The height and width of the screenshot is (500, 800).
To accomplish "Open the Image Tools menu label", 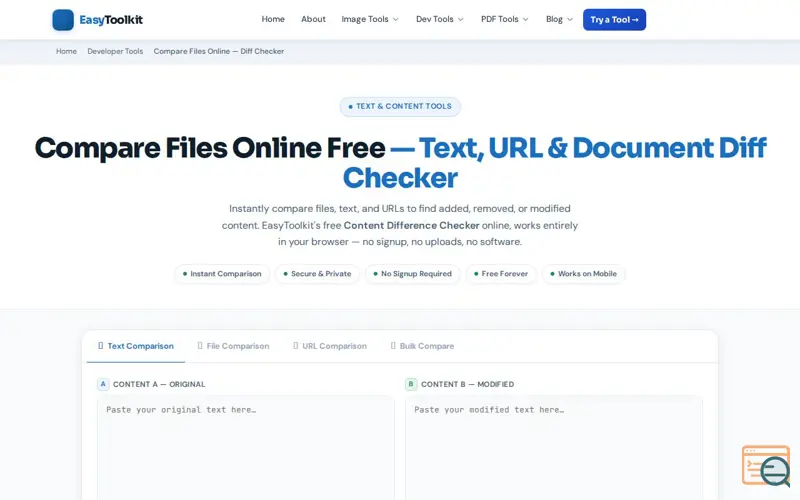I will click(365, 19).
